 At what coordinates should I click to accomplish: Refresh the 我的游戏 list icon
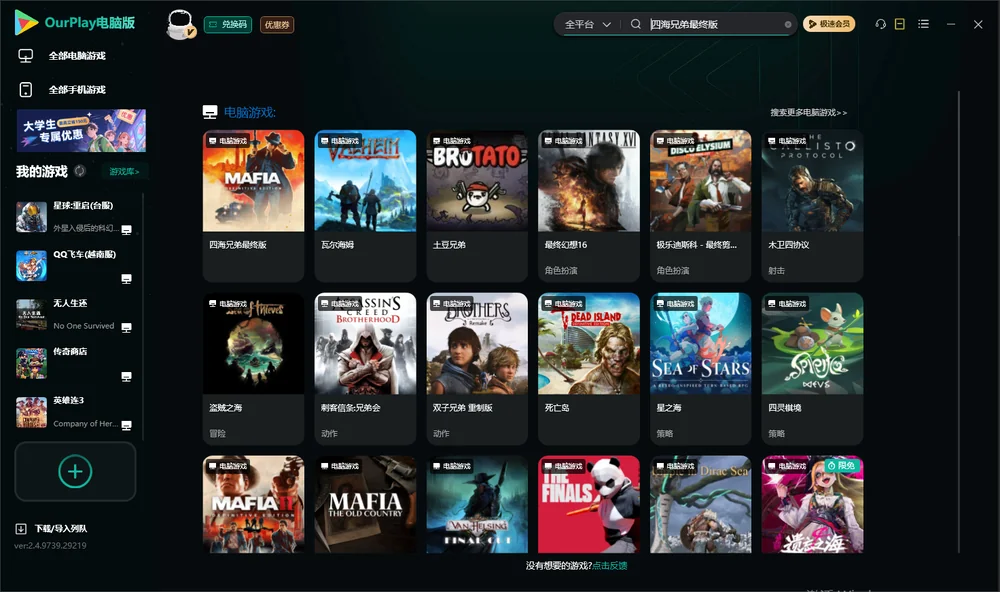(80, 171)
